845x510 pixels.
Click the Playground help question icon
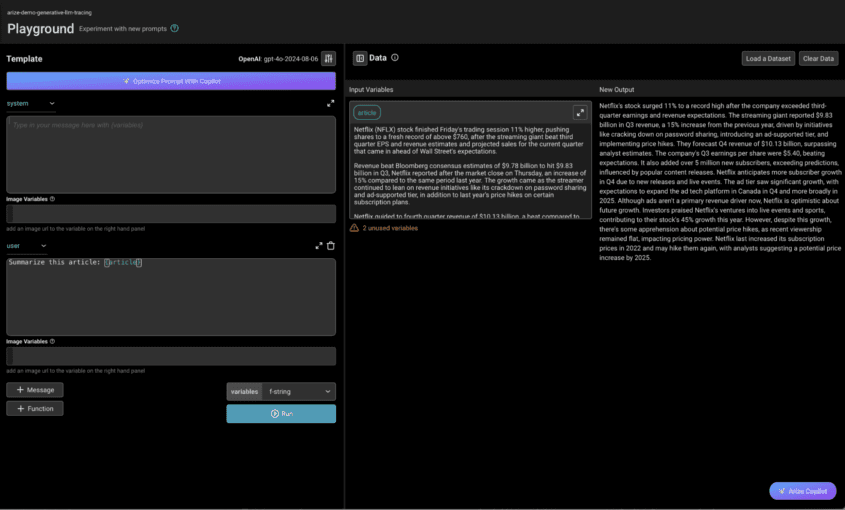point(175,29)
